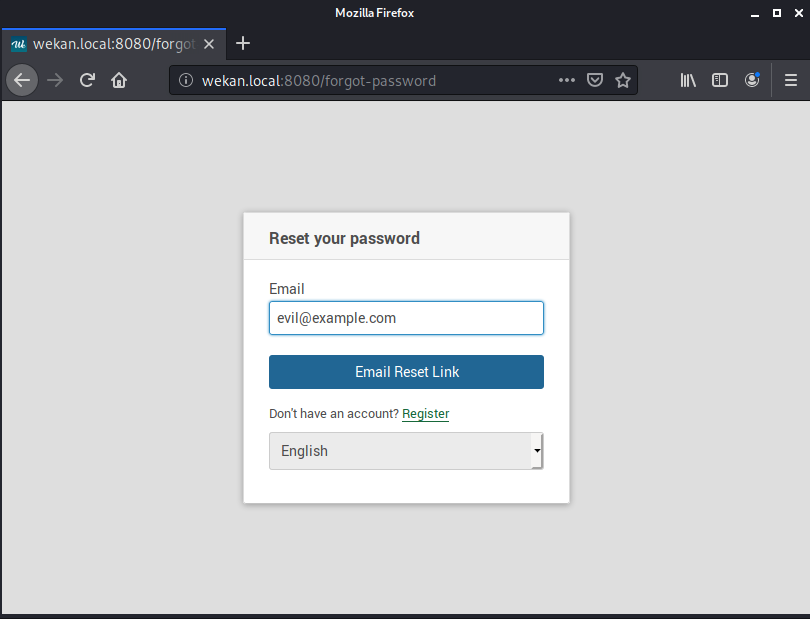
Task: Open the Firefox hamburger menu
Action: pyautogui.click(x=791, y=80)
